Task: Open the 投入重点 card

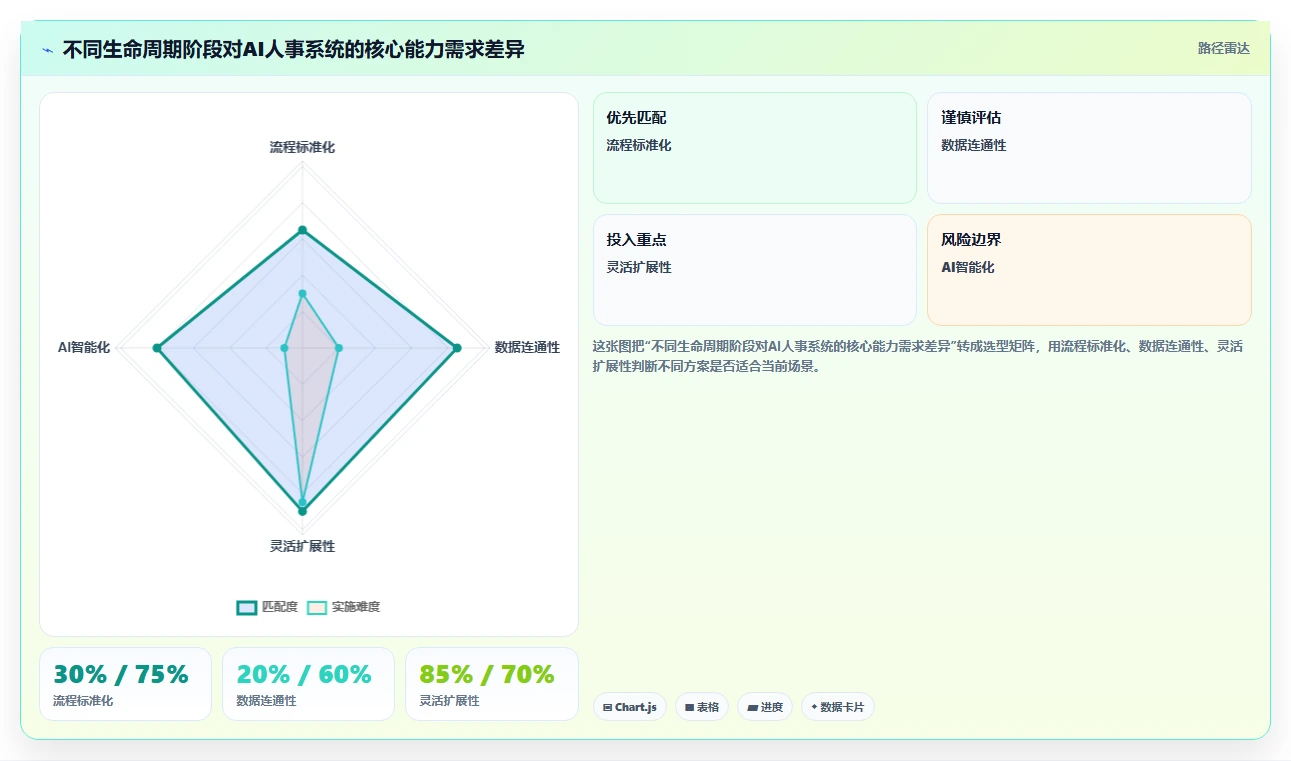Action: (x=755, y=270)
